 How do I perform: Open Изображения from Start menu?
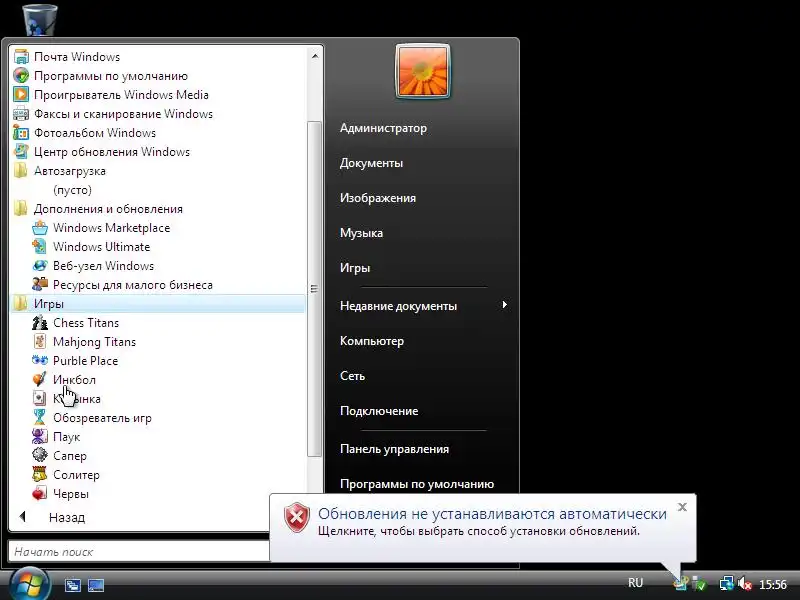tap(378, 198)
